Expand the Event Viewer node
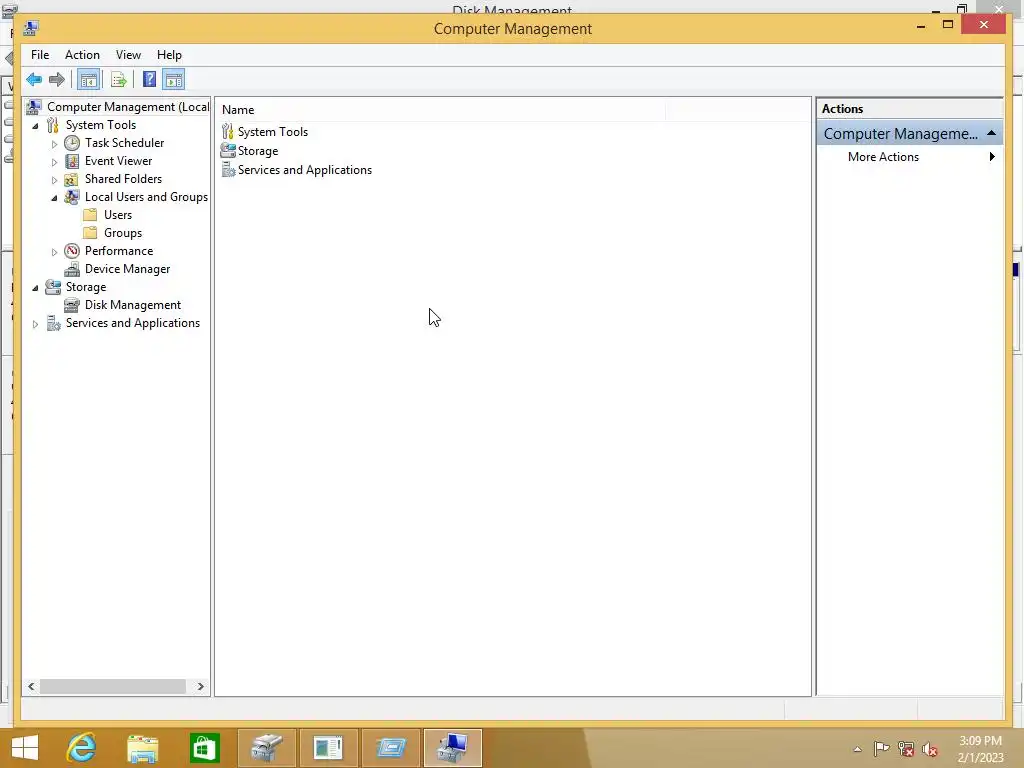1024x768 pixels. click(x=54, y=161)
